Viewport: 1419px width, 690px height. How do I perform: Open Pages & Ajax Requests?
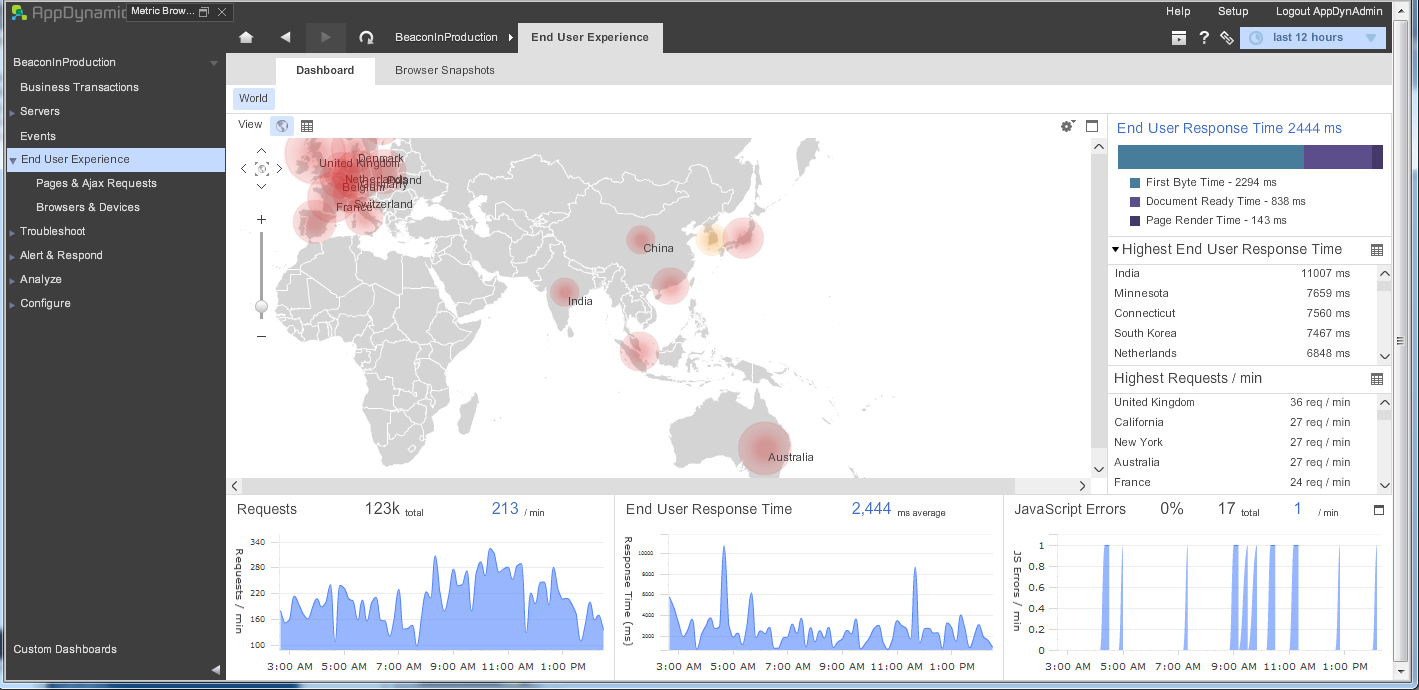(96, 184)
